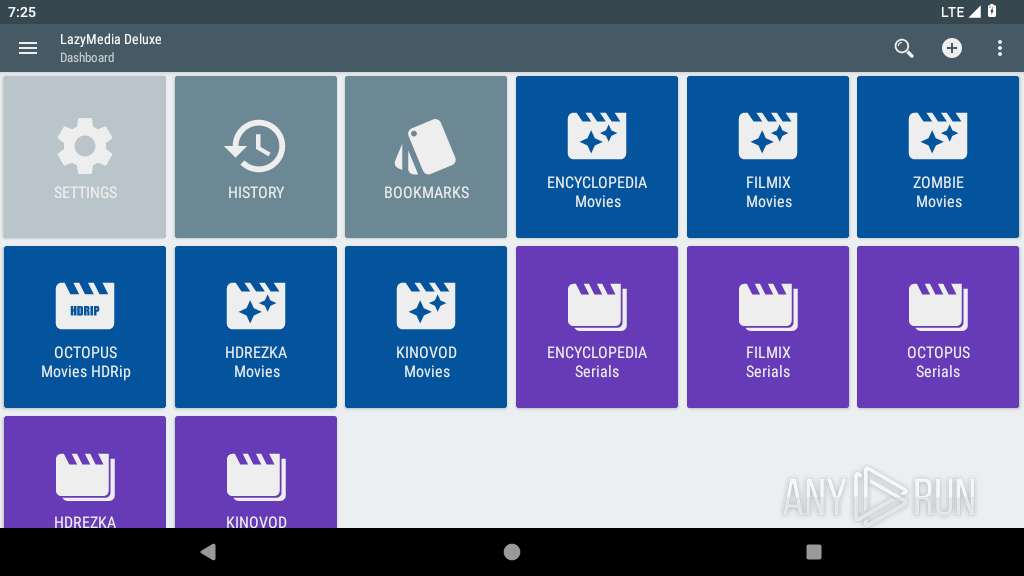Click the LazyMedia Deluxe title text
The height and width of the screenshot is (576, 1024).
(x=110, y=39)
